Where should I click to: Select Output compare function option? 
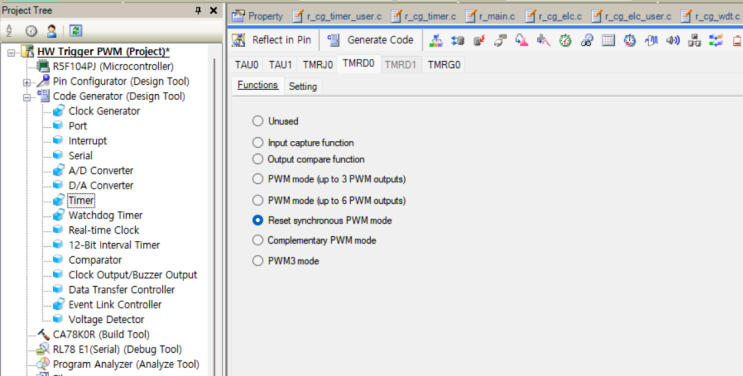tap(257, 159)
